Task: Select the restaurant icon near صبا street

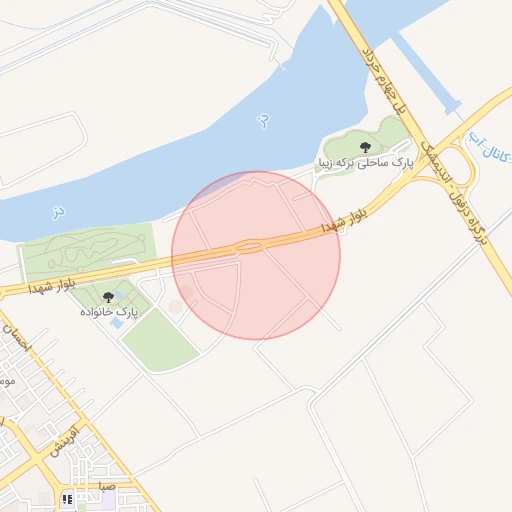Action: [x=67, y=499]
